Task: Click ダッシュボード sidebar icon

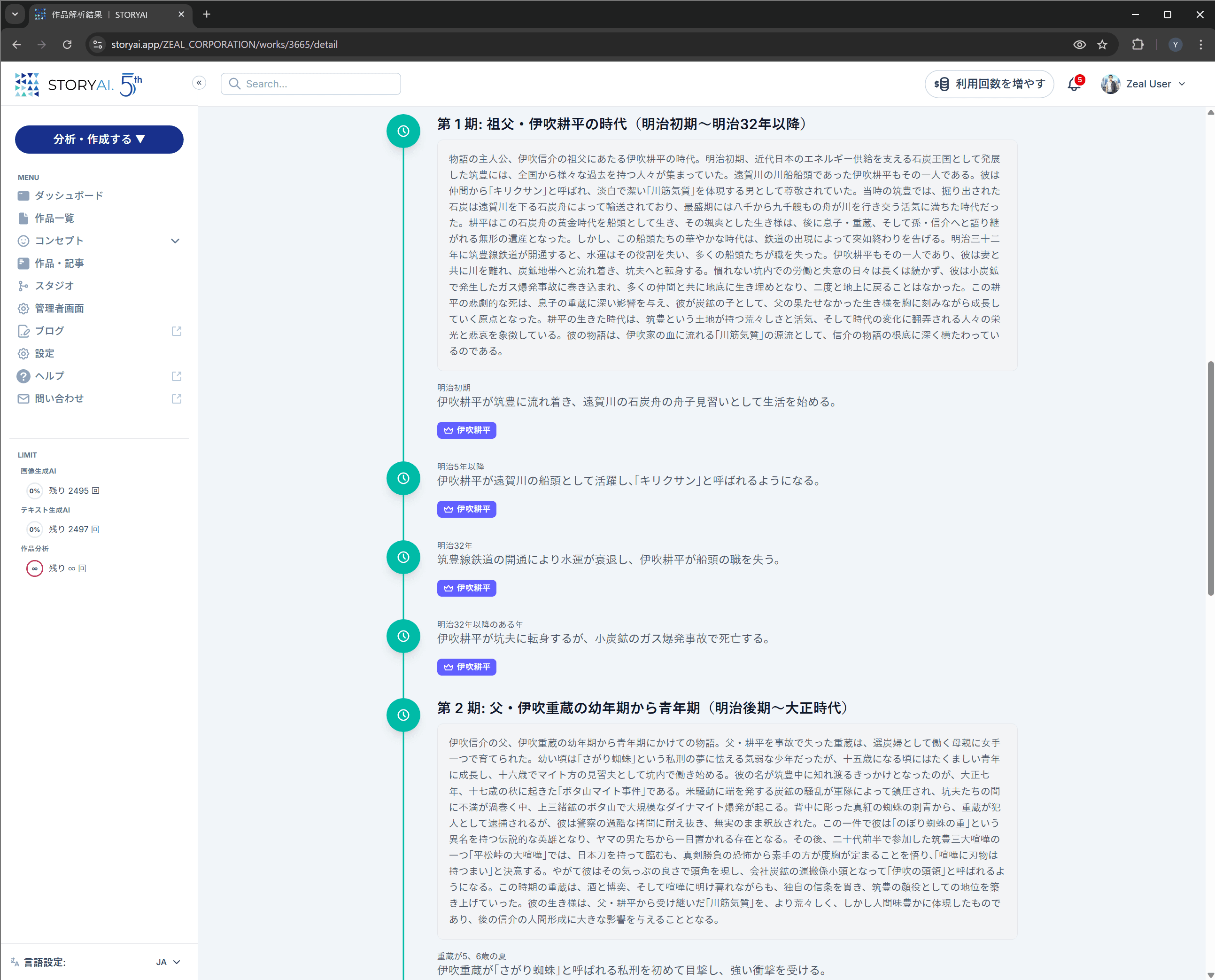Action: 23,196
